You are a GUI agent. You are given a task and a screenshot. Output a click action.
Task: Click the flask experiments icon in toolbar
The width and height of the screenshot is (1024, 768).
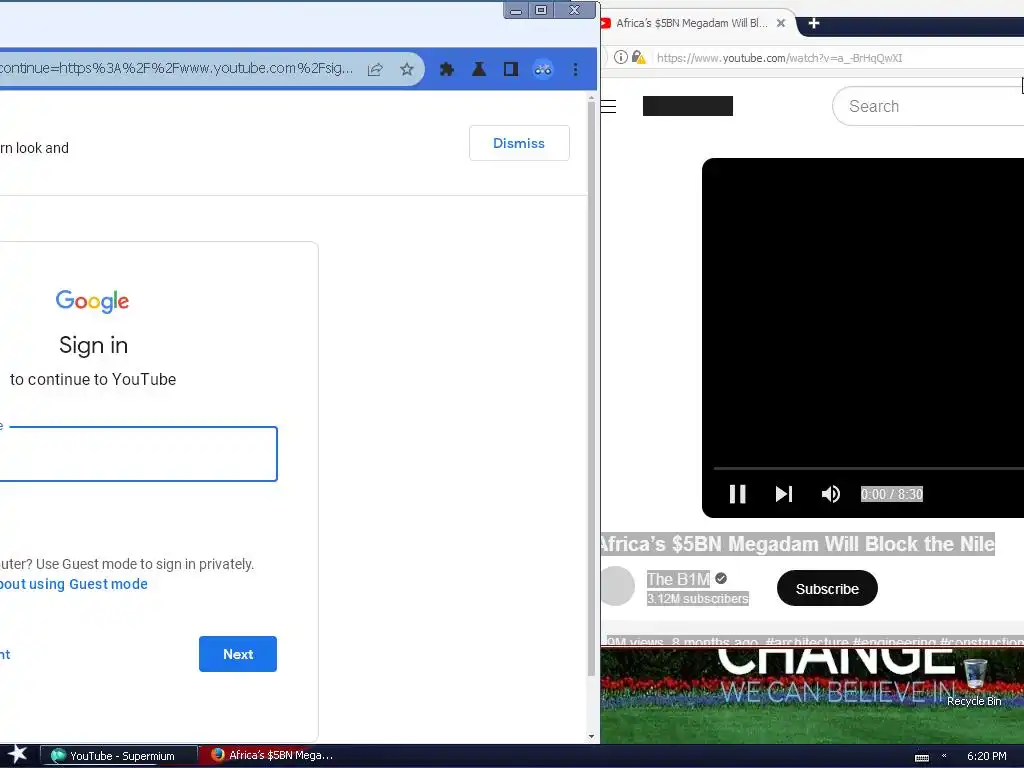coord(479,69)
